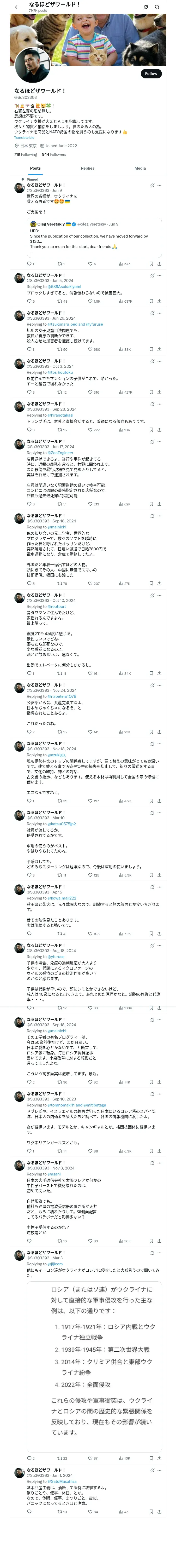Follow this account with the Follow button
Image resolution: width=176 pixels, height=1568 pixels.
pyautogui.click(x=150, y=74)
